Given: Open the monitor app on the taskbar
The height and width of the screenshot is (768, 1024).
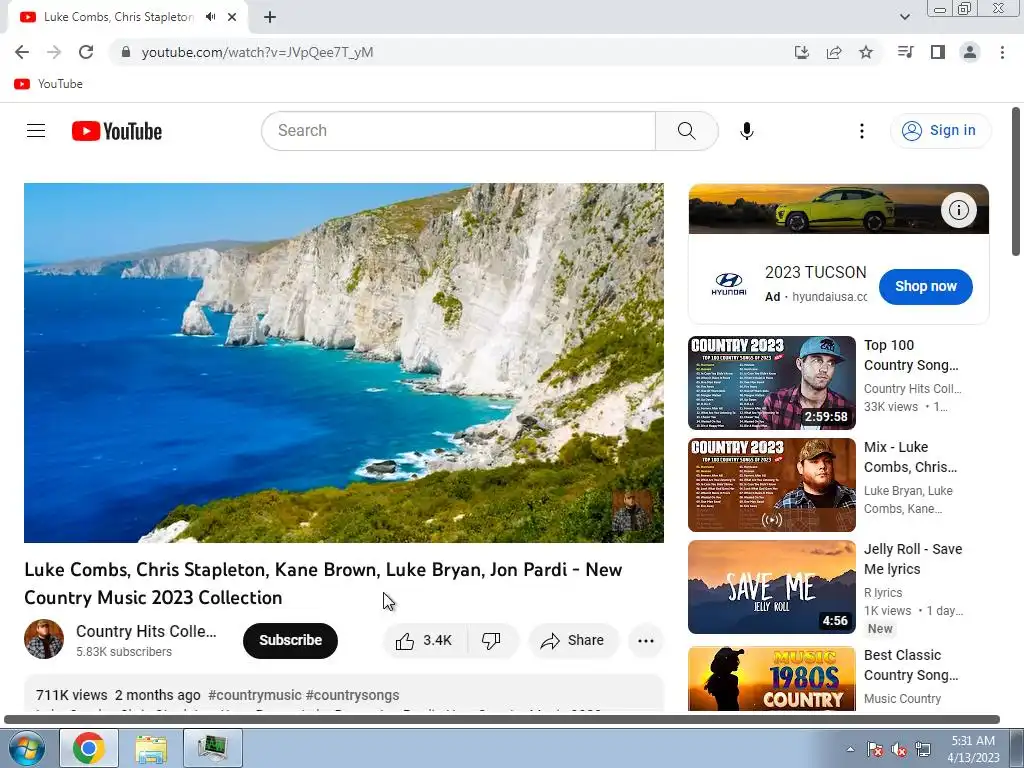Looking at the screenshot, I should coord(213,748).
